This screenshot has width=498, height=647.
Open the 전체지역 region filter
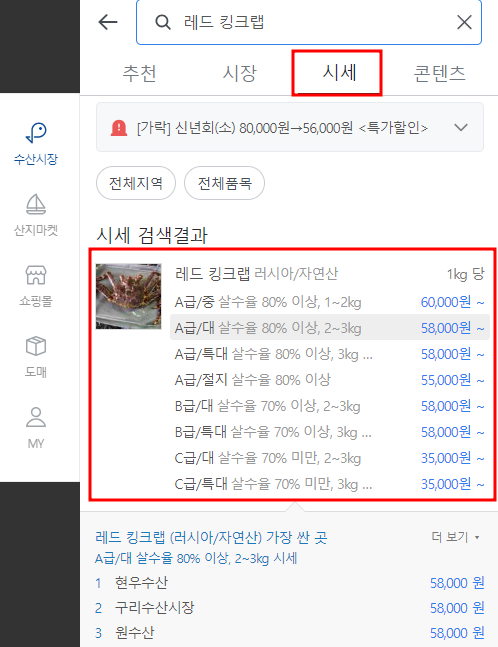136,183
